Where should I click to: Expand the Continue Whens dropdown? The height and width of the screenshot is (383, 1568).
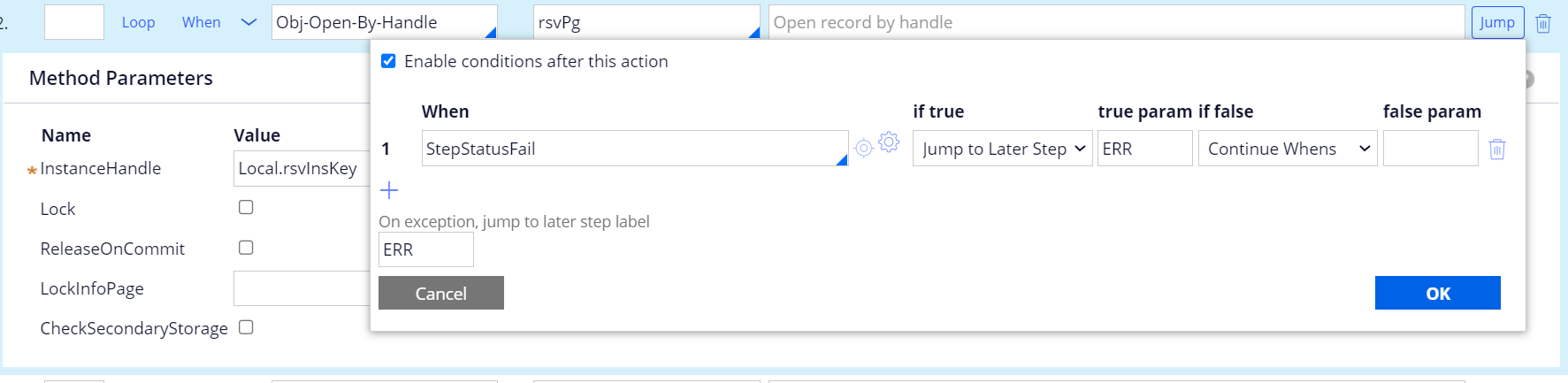[1287, 149]
